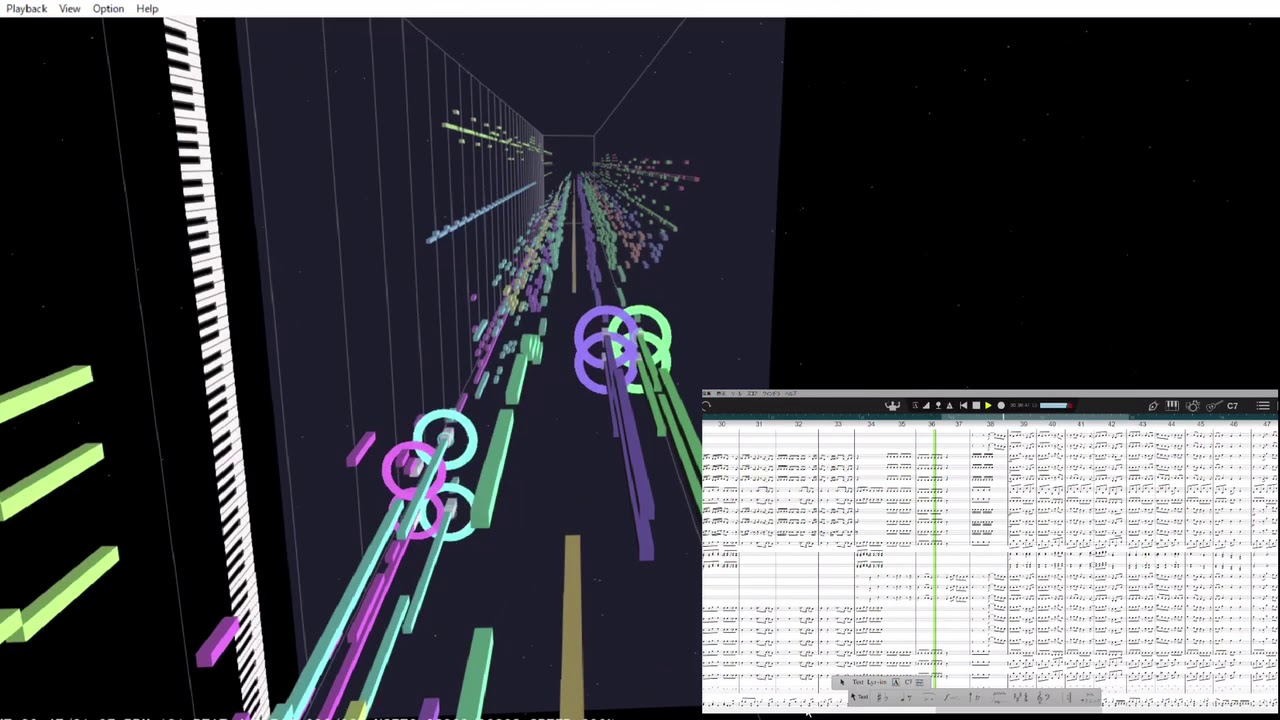The image size is (1280, 720).
Task: Click the stop square button
Action: pos(976,406)
